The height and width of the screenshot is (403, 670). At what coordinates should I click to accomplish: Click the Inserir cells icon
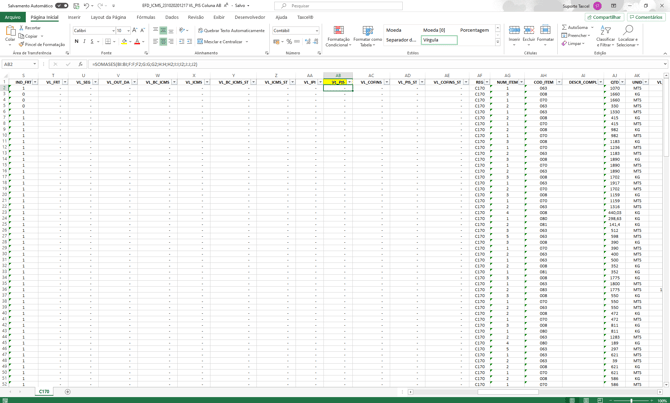coord(514,34)
